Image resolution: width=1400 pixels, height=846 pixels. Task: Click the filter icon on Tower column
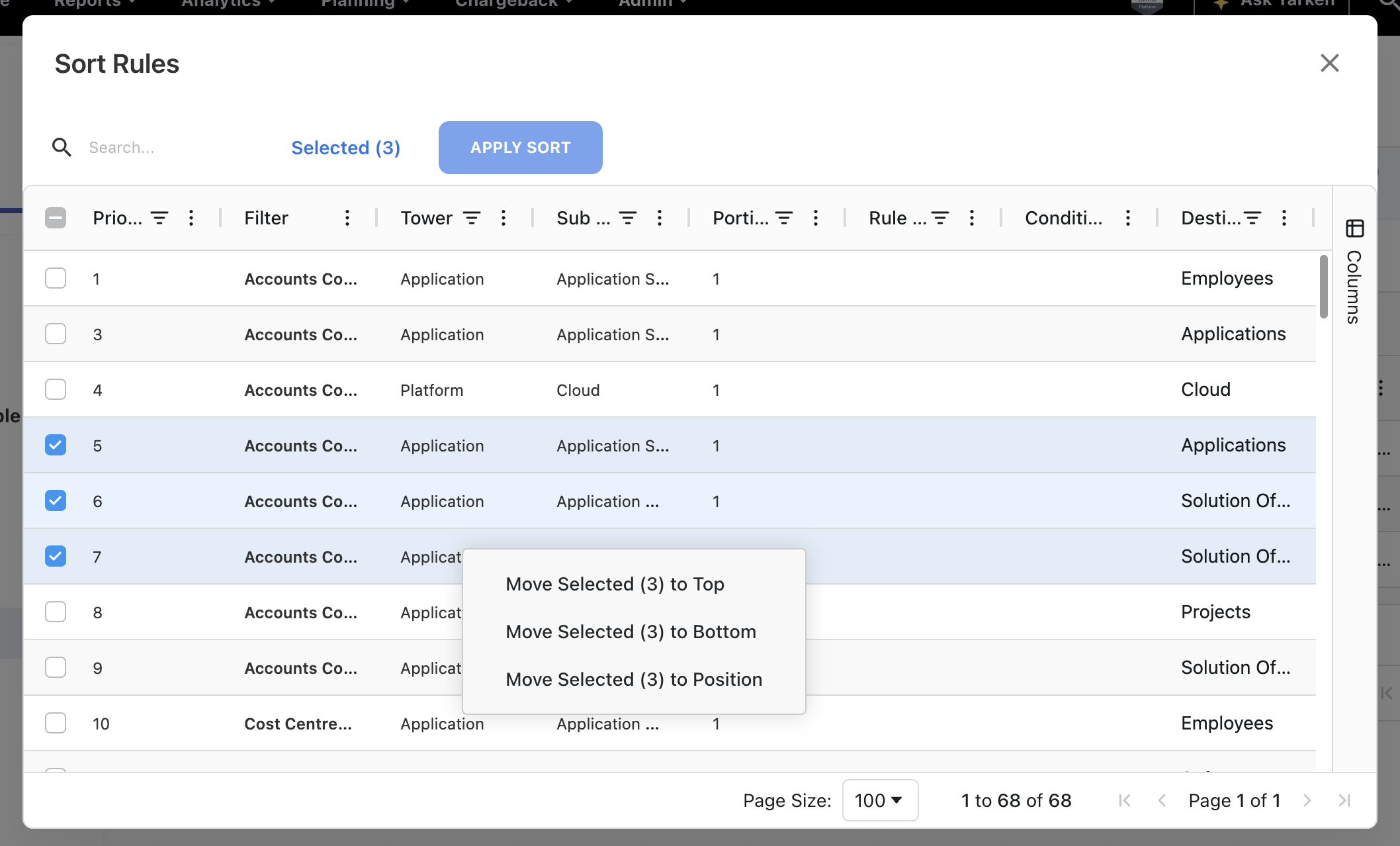coord(472,218)
